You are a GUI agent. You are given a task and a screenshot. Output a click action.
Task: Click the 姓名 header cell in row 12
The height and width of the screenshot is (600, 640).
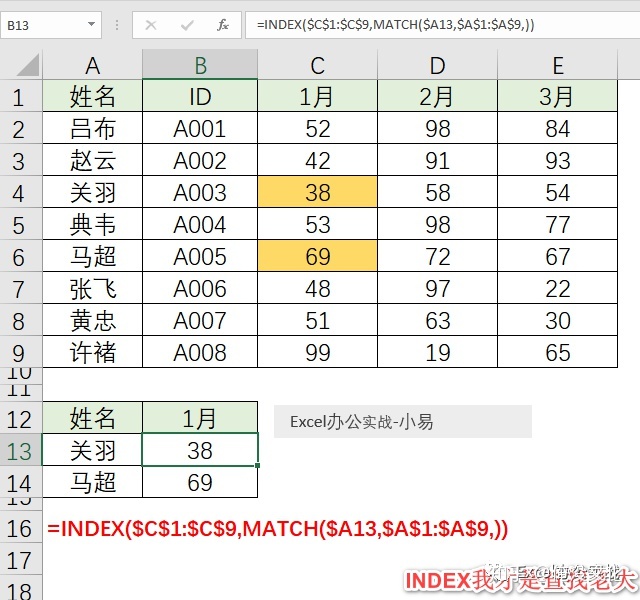pos(93,418)
